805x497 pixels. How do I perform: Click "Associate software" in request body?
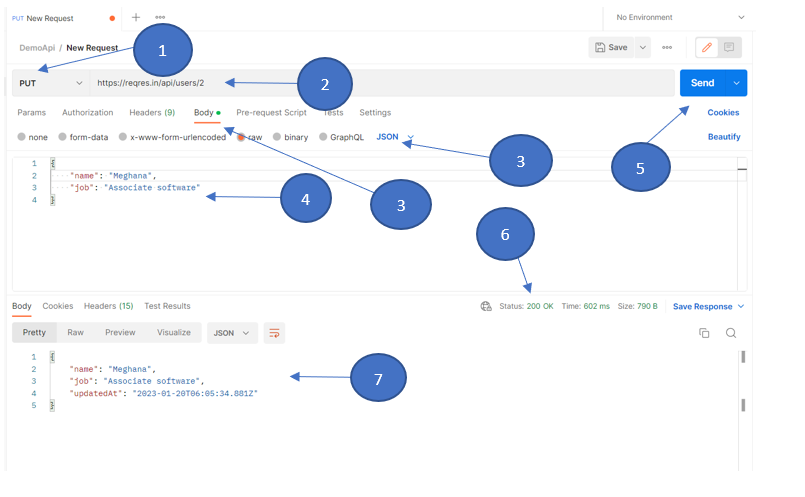[152, 188]
